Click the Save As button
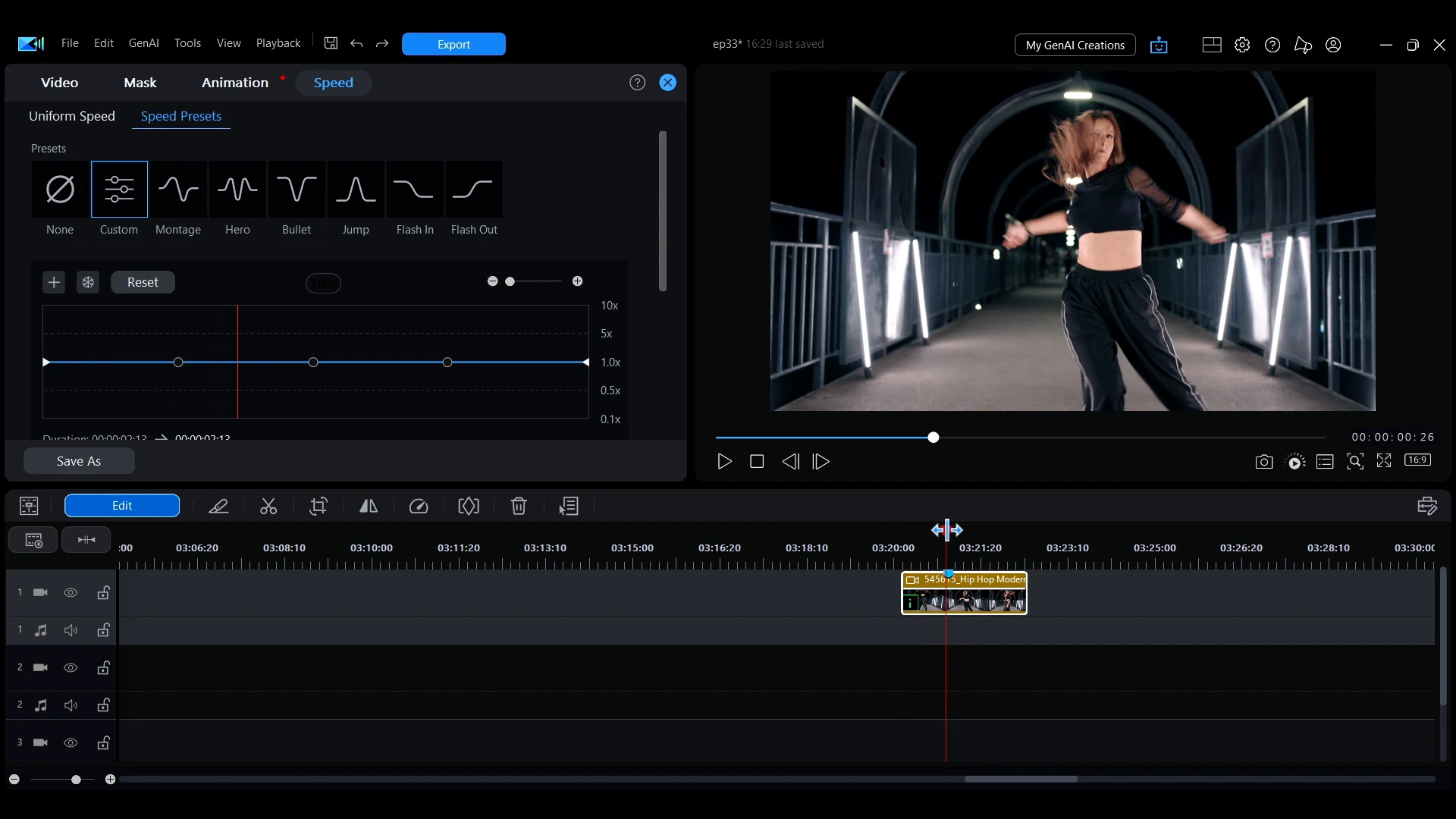1456x819 pixels. (79, 461)
